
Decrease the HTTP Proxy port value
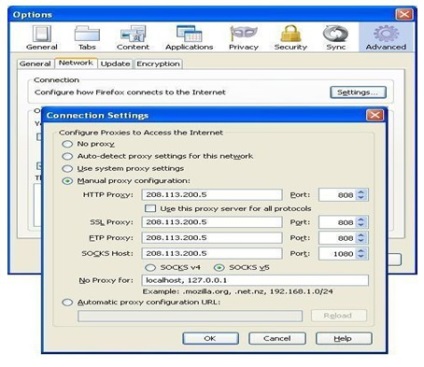pyautogui.click(x=361, y=198)
